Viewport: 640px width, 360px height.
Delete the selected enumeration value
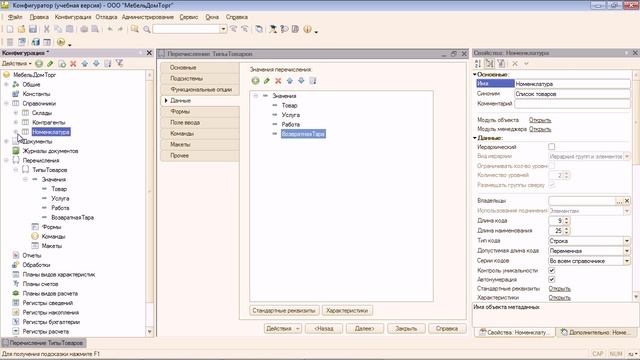click(x=278, y=81)
